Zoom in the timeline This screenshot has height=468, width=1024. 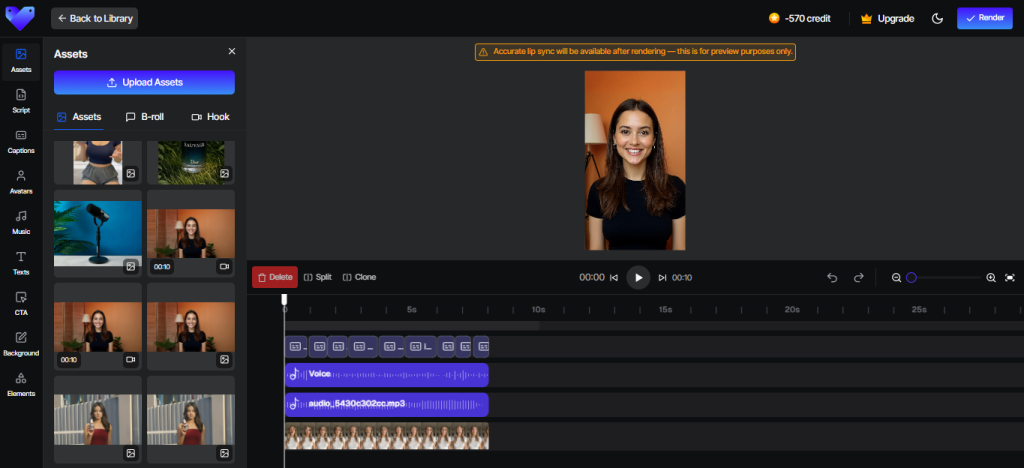click(x=991, y=277)
